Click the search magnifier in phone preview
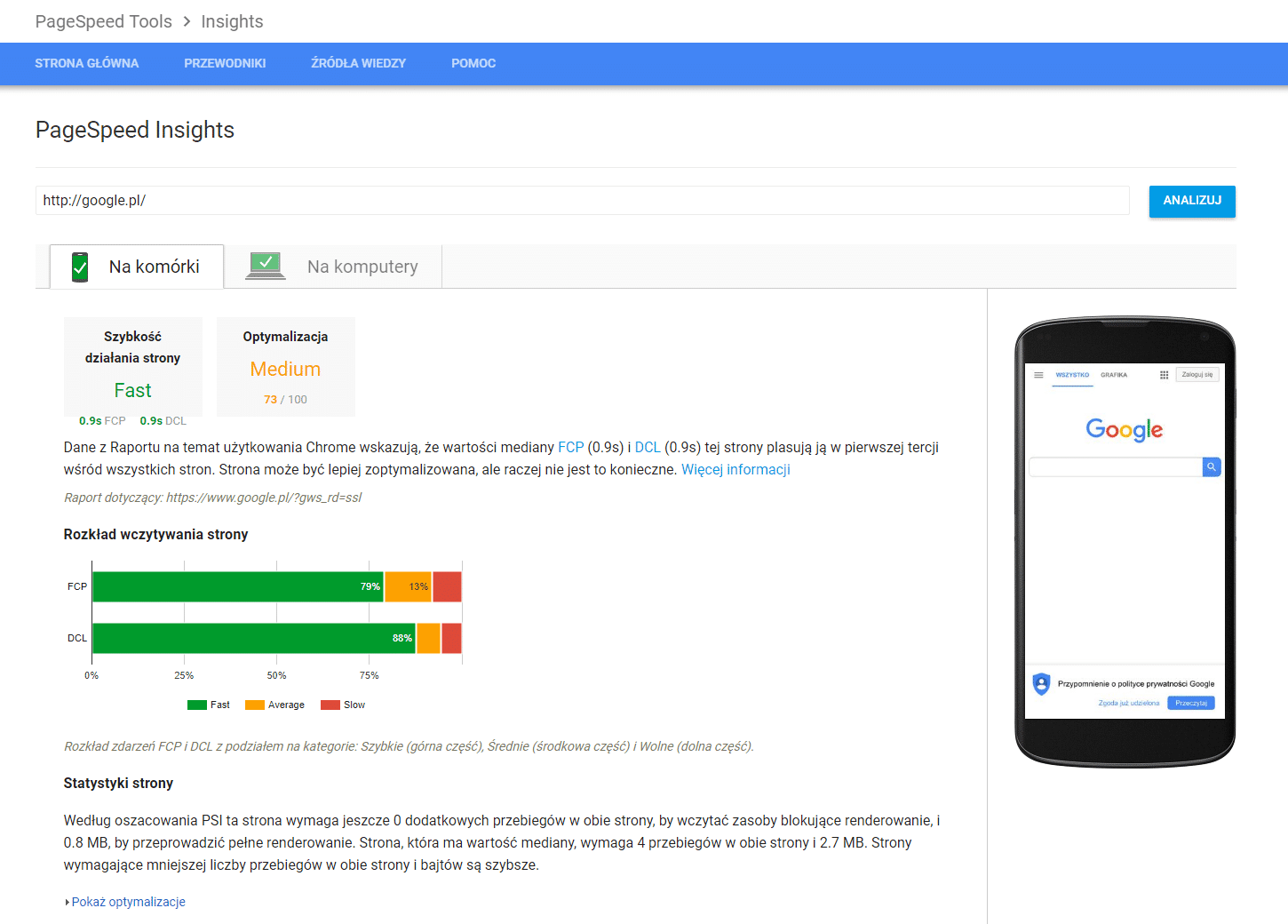This screenshot has height=924, width=1288. coord(1212,466)
